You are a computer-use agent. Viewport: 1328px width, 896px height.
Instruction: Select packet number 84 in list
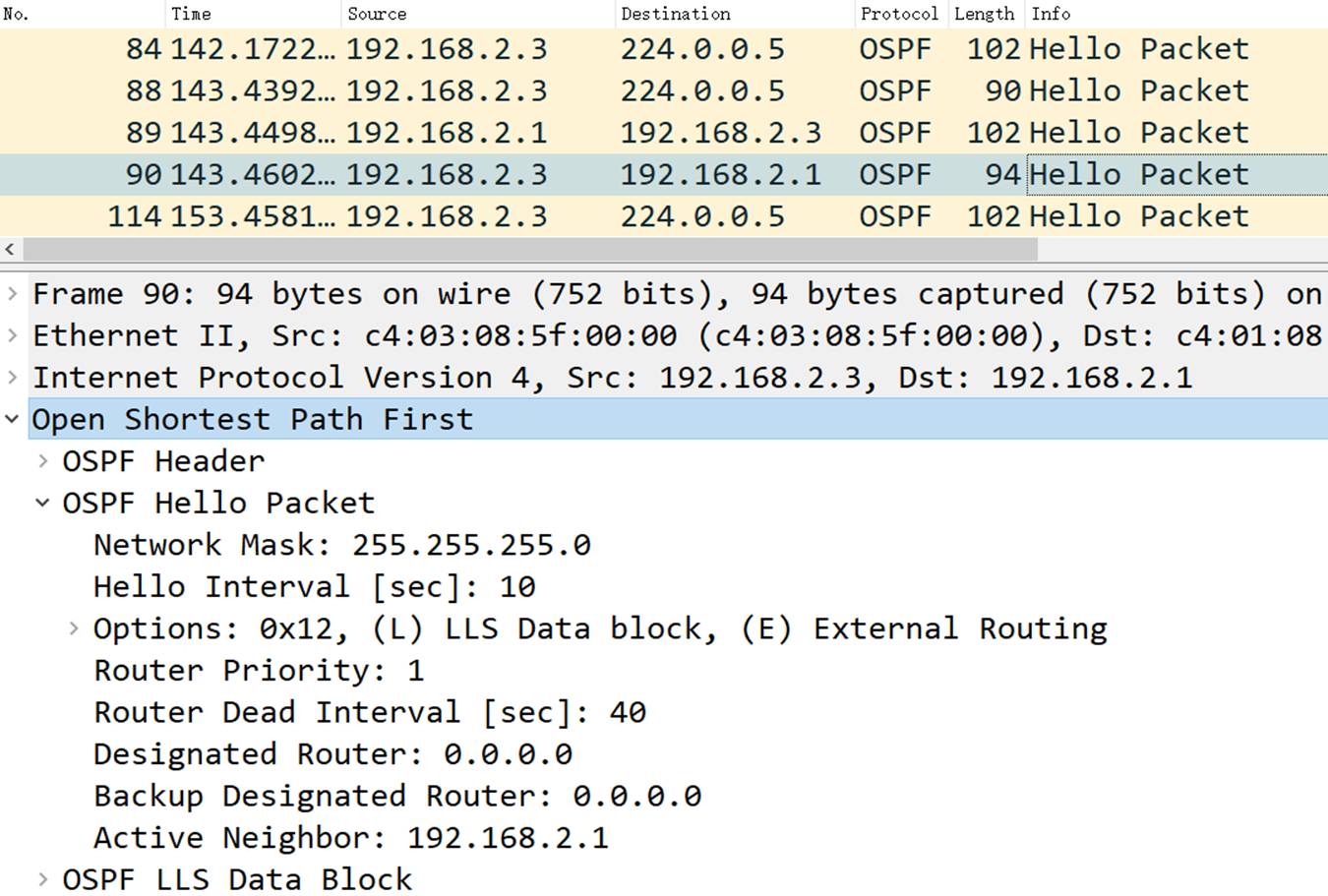590,49
